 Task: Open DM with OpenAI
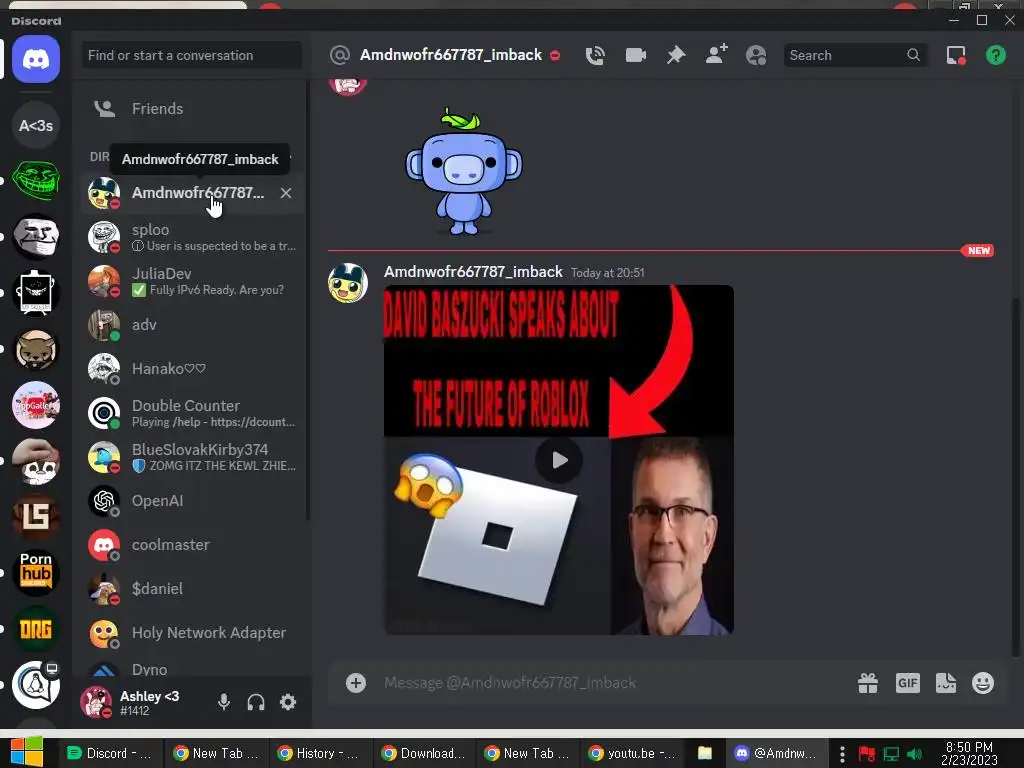193,501
